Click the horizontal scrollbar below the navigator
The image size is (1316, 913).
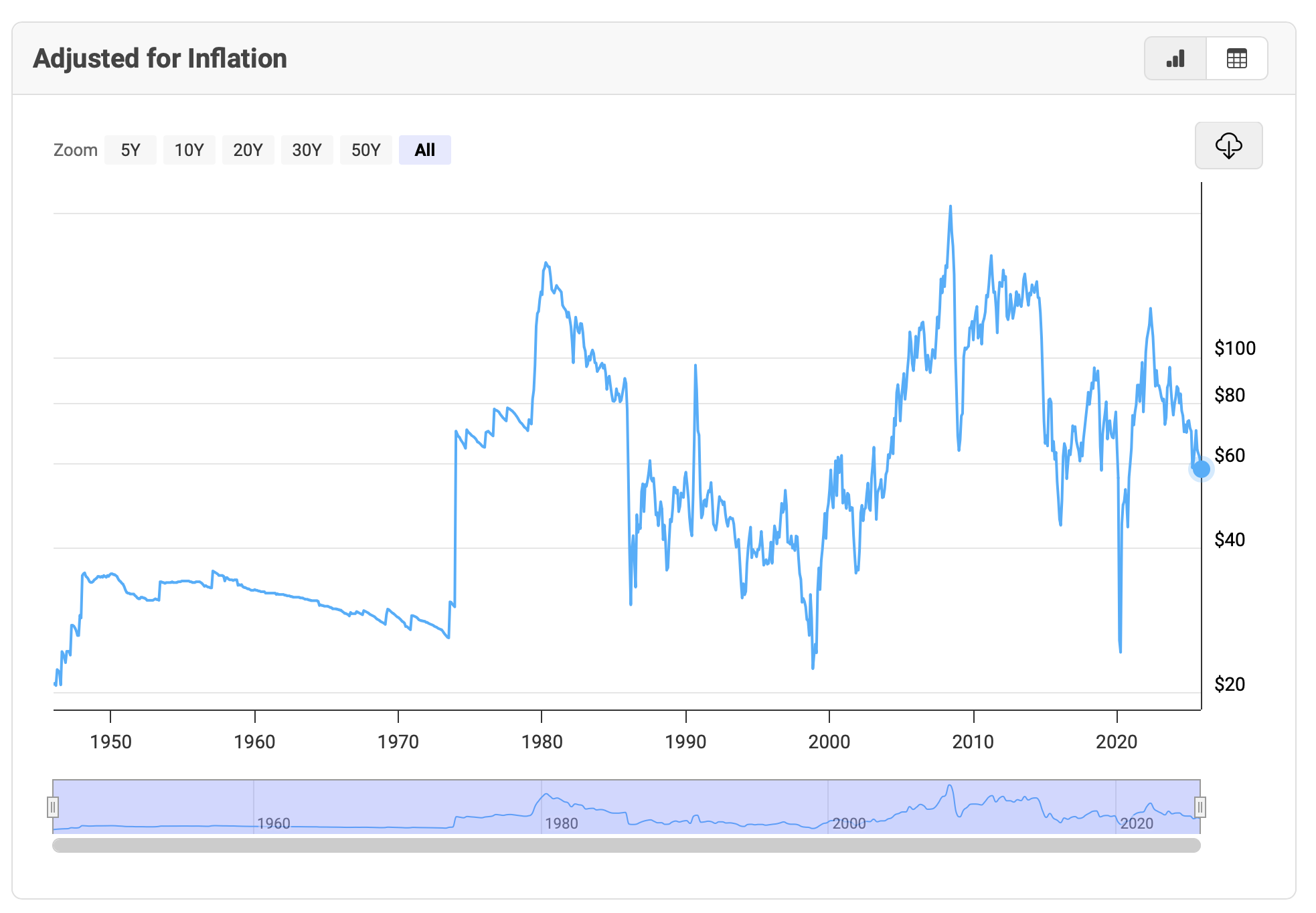point(626,845)
